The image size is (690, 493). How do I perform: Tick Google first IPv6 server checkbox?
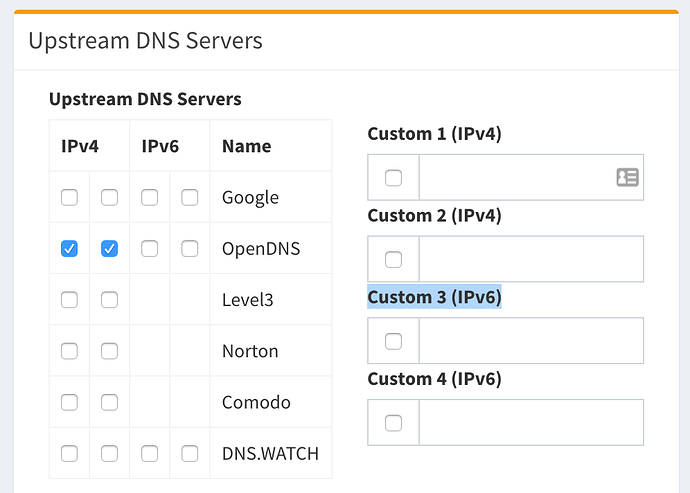[149, 198]
